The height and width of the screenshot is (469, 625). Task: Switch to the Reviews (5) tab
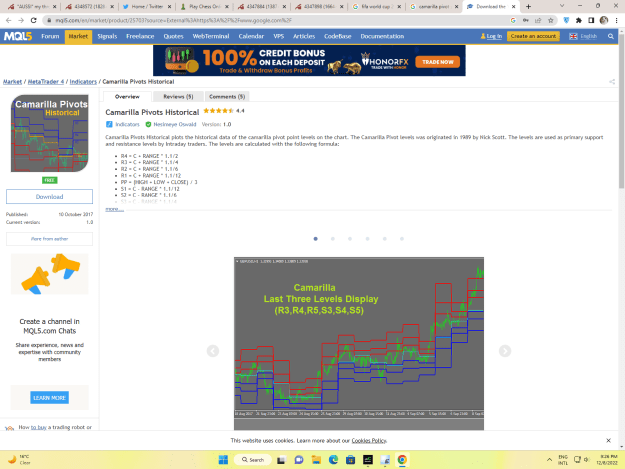(178, 96)
